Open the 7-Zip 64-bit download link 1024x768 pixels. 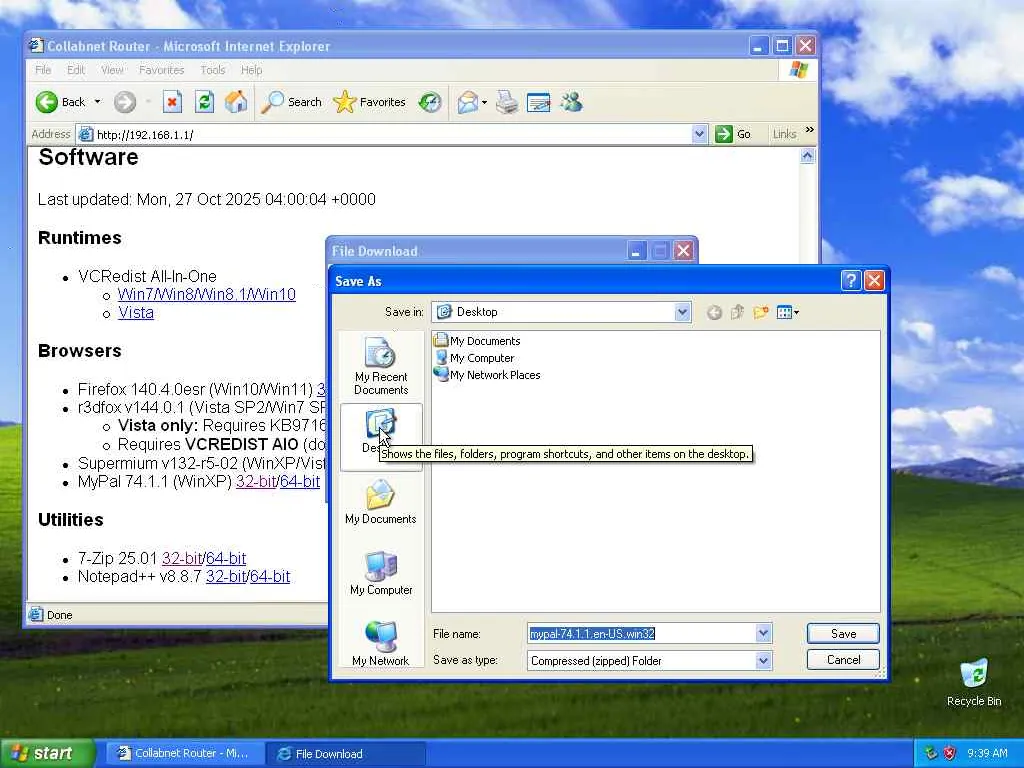coord(226,558)
